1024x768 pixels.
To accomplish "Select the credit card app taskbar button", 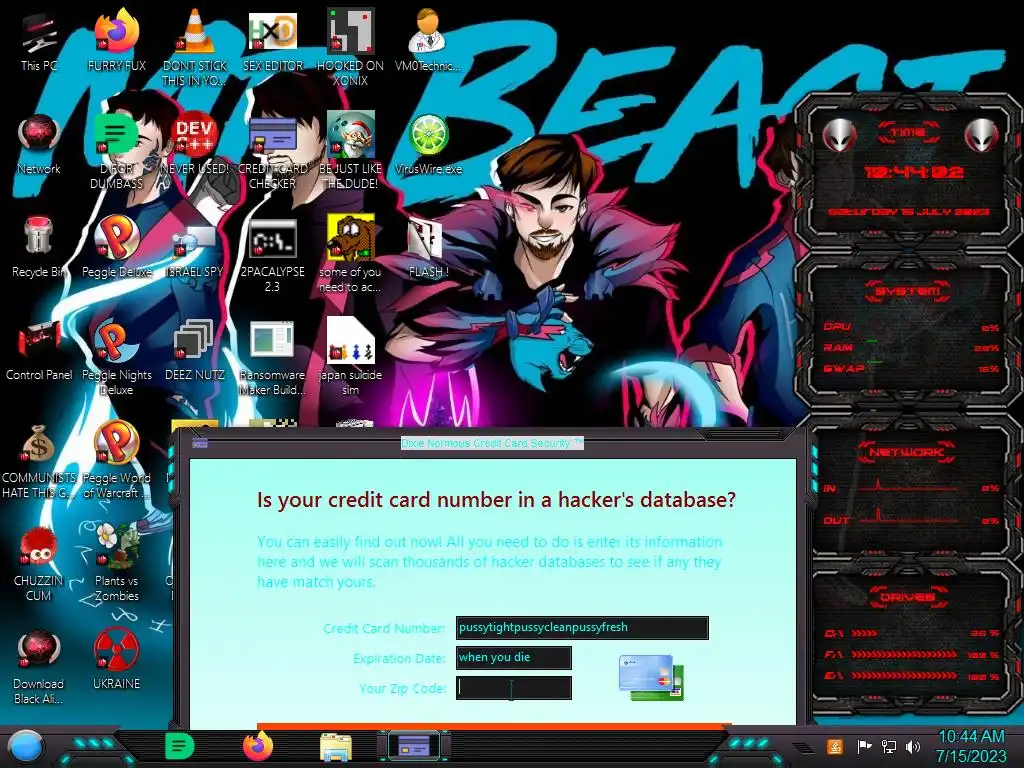I will (x=414, y=746).
